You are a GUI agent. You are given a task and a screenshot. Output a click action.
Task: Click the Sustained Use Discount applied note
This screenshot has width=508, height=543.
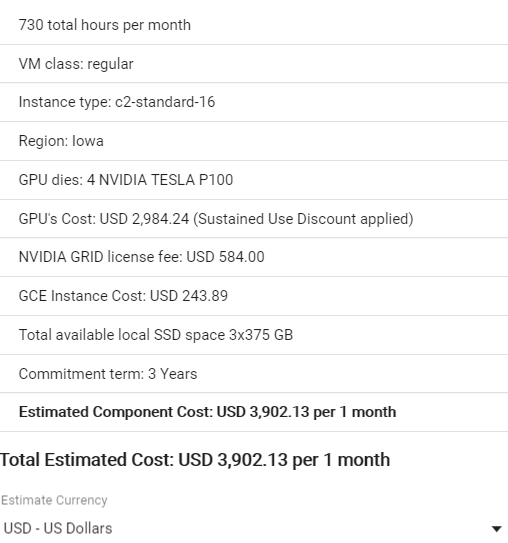tap(303, 219)
